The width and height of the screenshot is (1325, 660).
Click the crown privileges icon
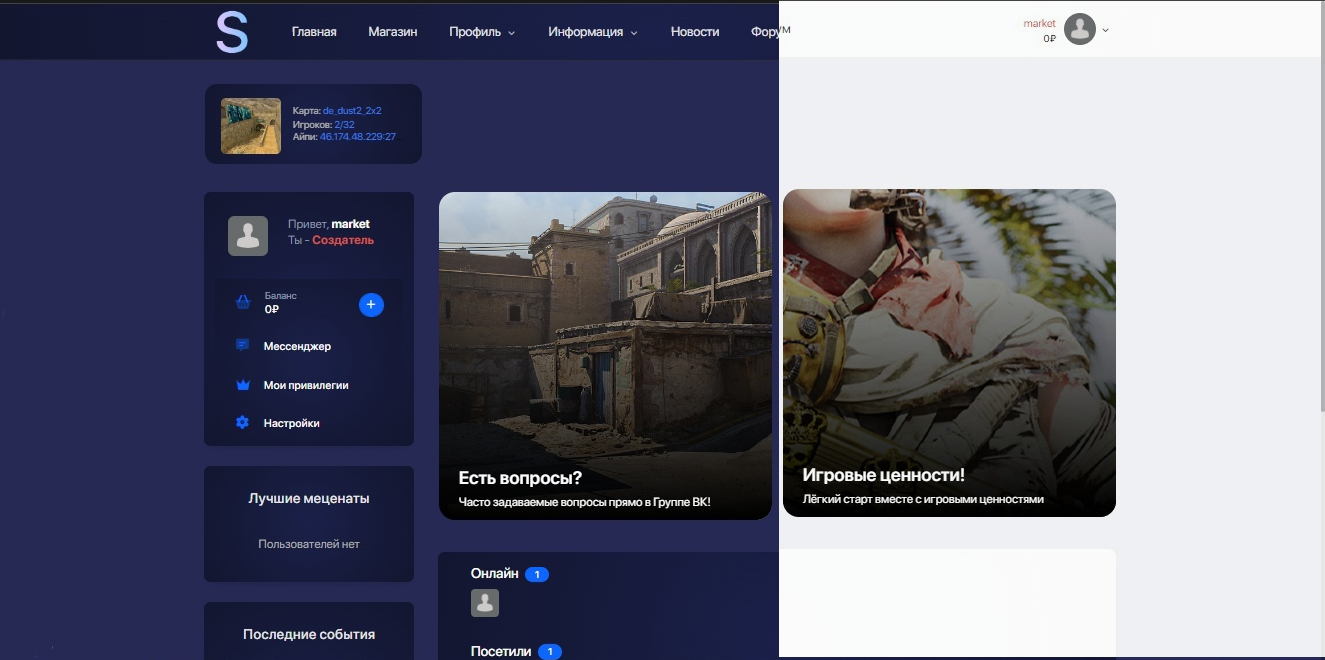tap(242, 384)
